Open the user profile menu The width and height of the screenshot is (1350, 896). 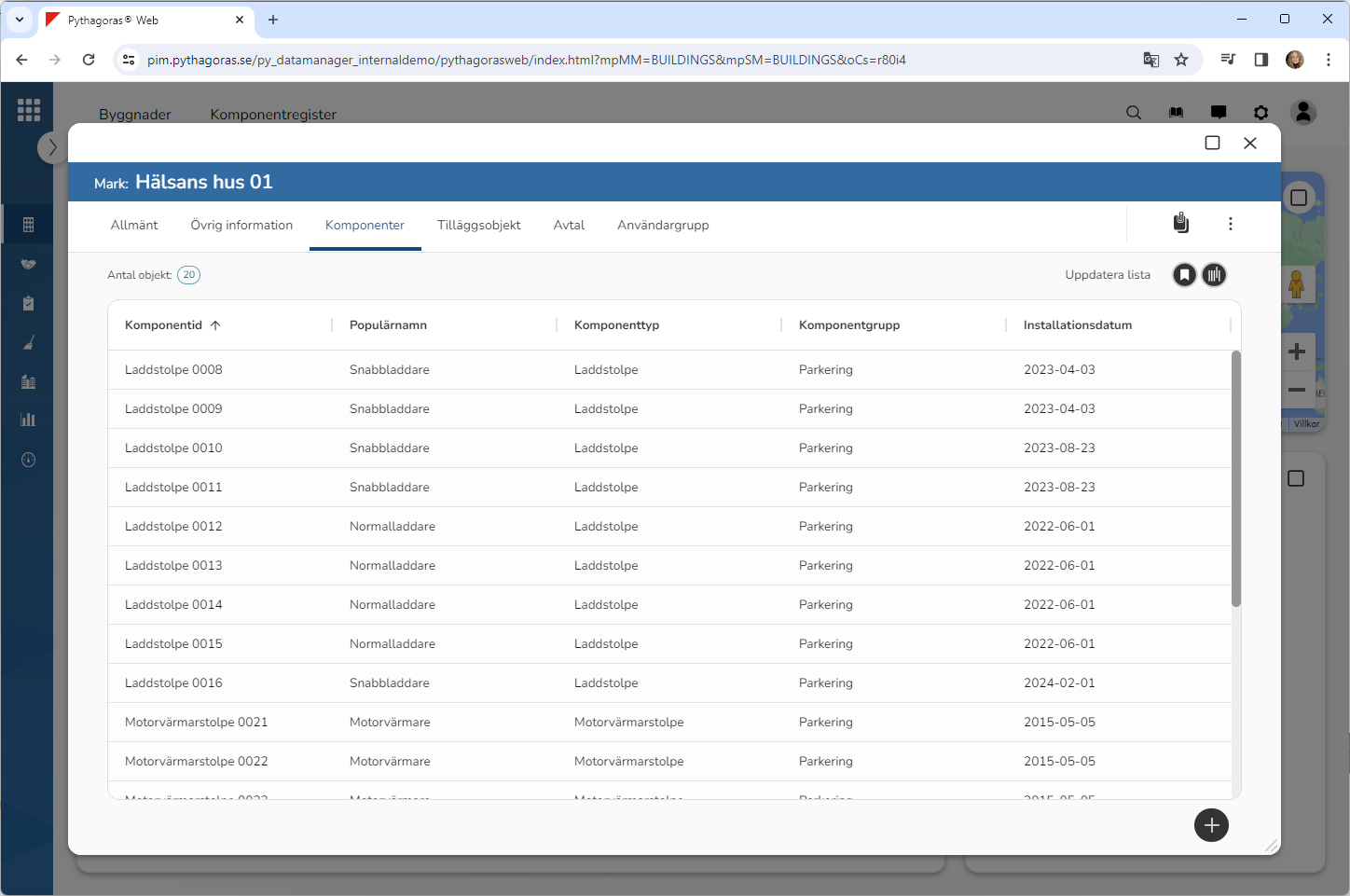[1303, 113]
